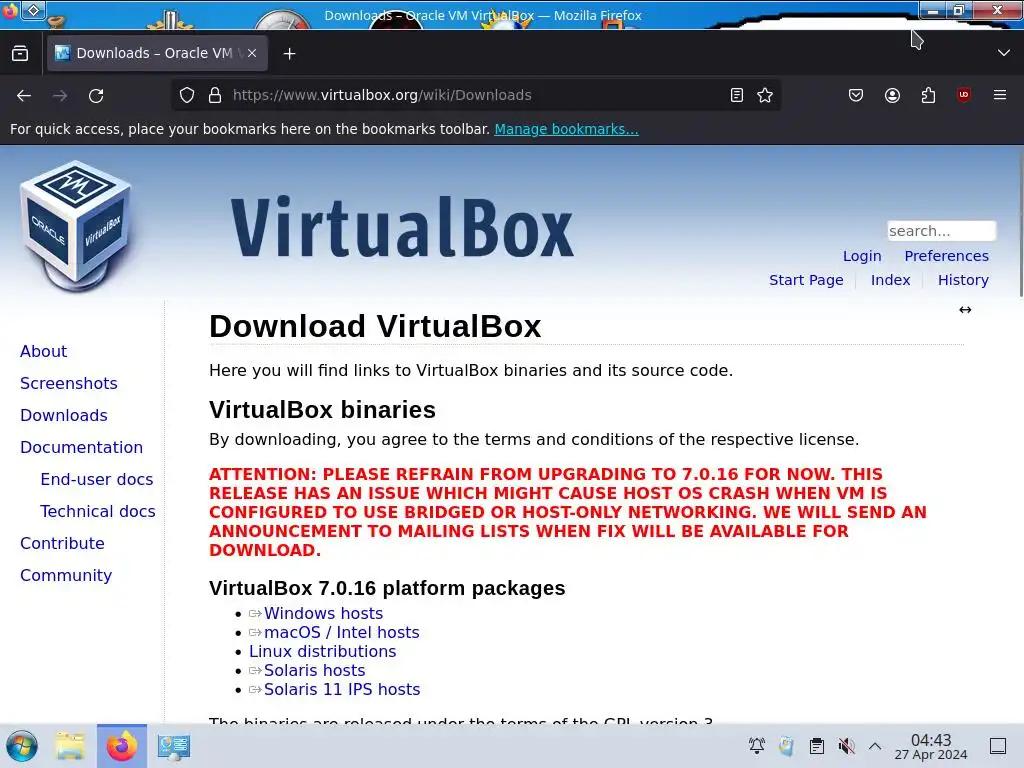Expand the list all tabs chevron
The image size is (1024, 768).
pyautogui.click(x=1004, y=53)
